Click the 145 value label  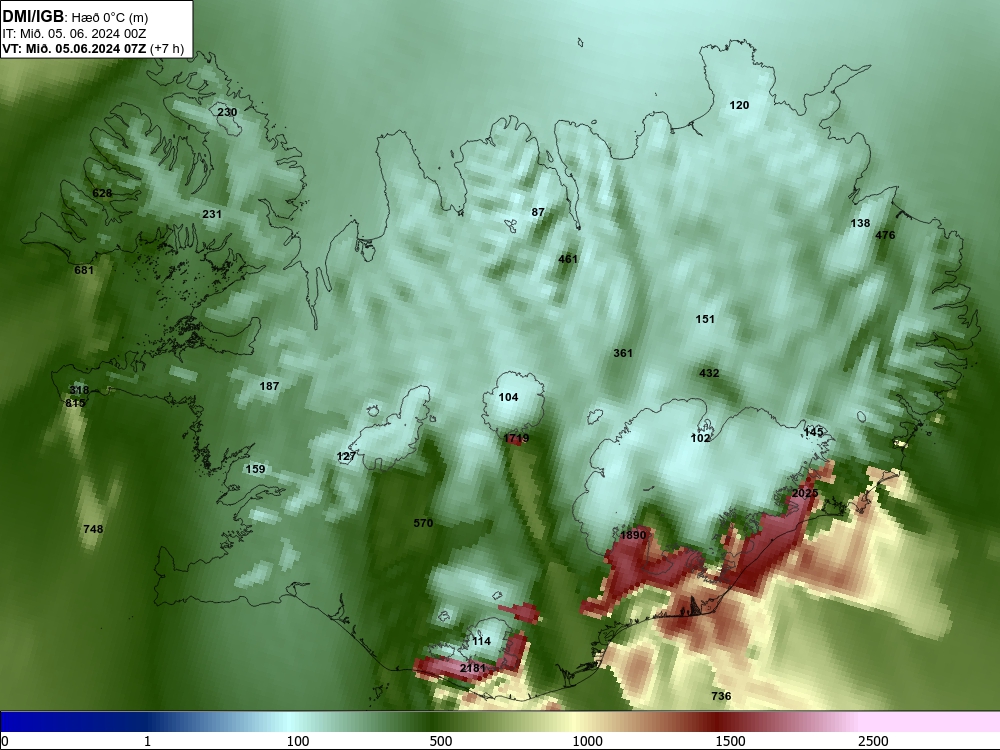coord(813,432)
